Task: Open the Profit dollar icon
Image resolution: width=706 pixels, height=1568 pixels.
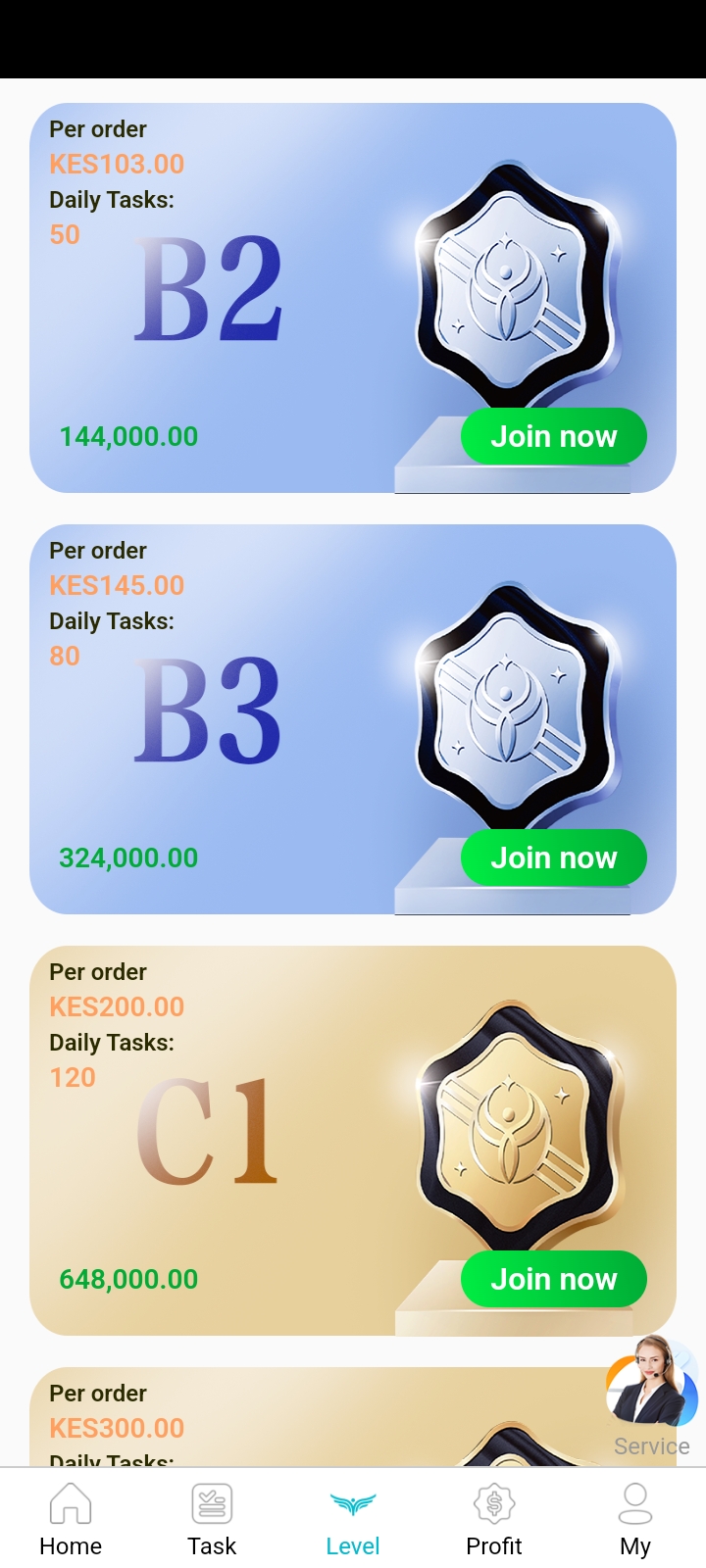Action: [x=494, y=1502]
